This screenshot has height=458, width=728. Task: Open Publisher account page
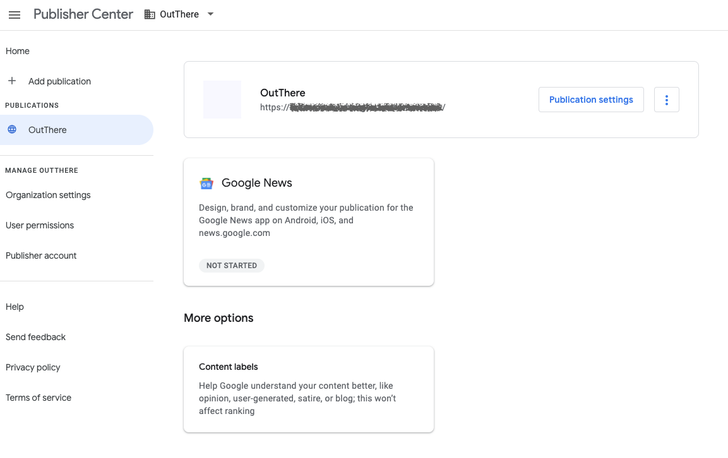click(x=41, y=256)
